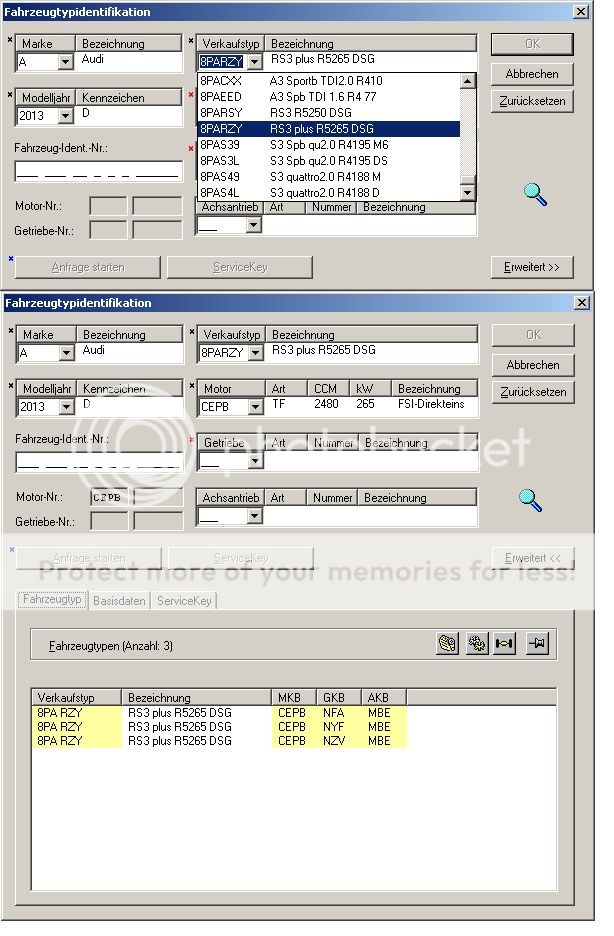Close the dialog showing the Erweitert << button
Viewport: 614px width, 936px height.
click(x=581, y=303)
